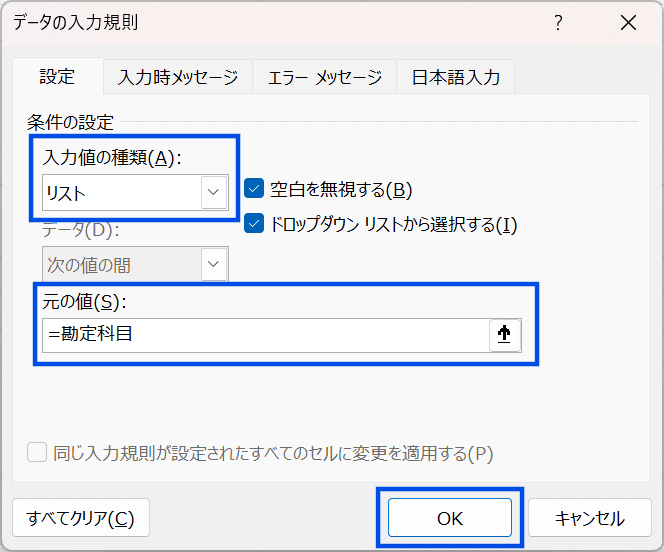Image resolution: width=664 pixels, height=552 pixels.
Task: Click the 入力値の種類(A) label
Action: click(x=115, y=158)
